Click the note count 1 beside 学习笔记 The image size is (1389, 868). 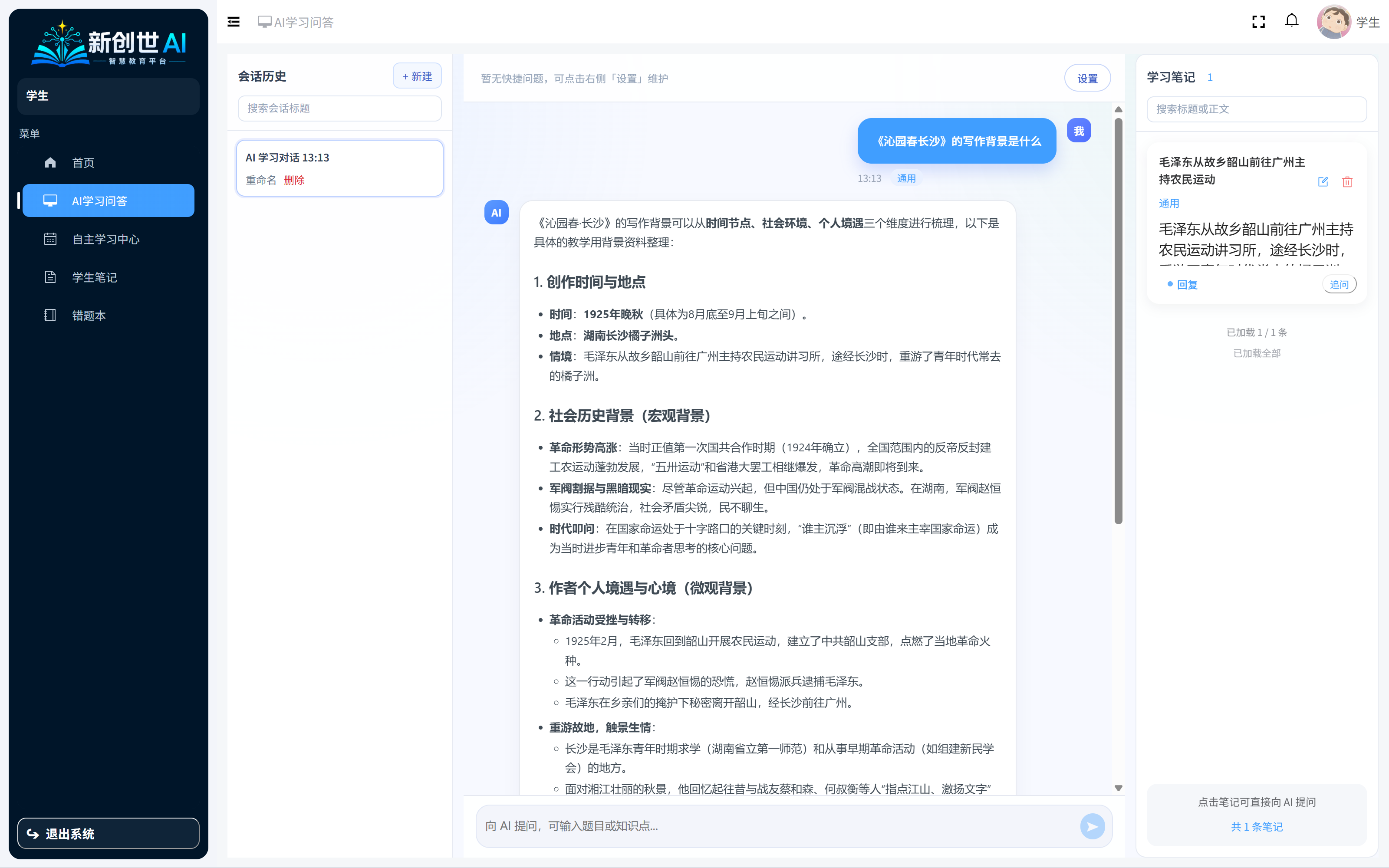point(1210,77)
